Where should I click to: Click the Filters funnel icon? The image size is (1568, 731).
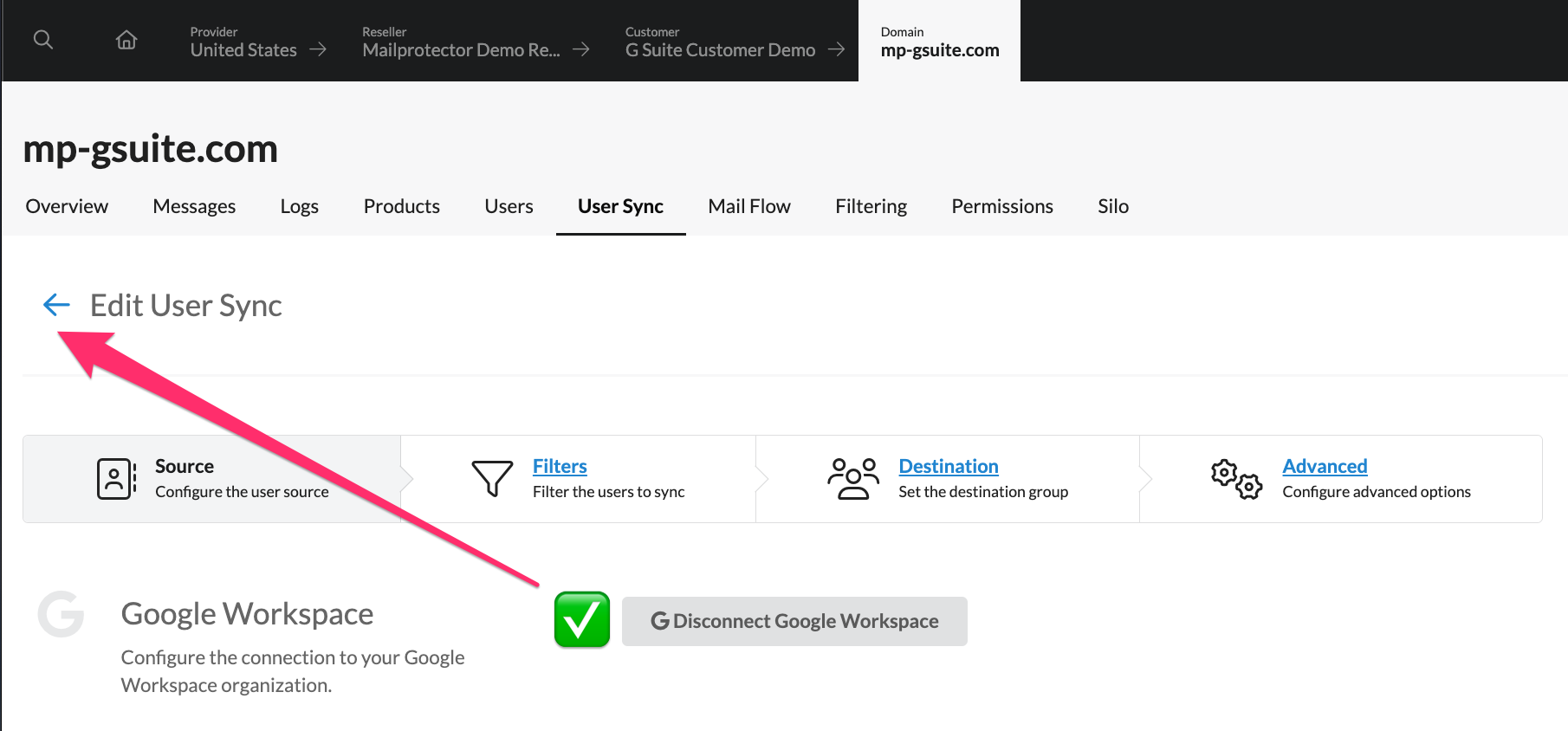[492, 478]
